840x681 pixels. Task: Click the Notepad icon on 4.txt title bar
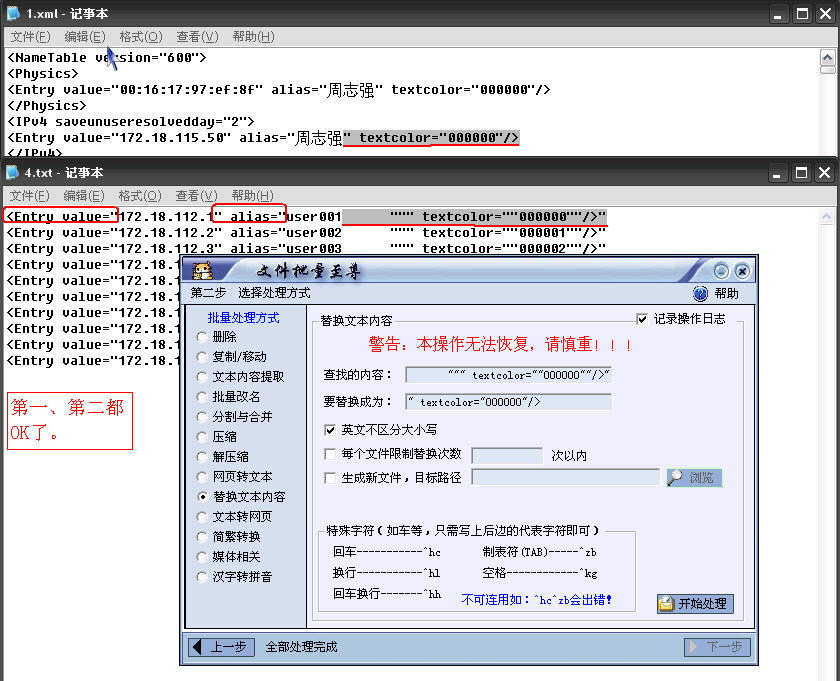pyautogui.click(x=11, y=172)
